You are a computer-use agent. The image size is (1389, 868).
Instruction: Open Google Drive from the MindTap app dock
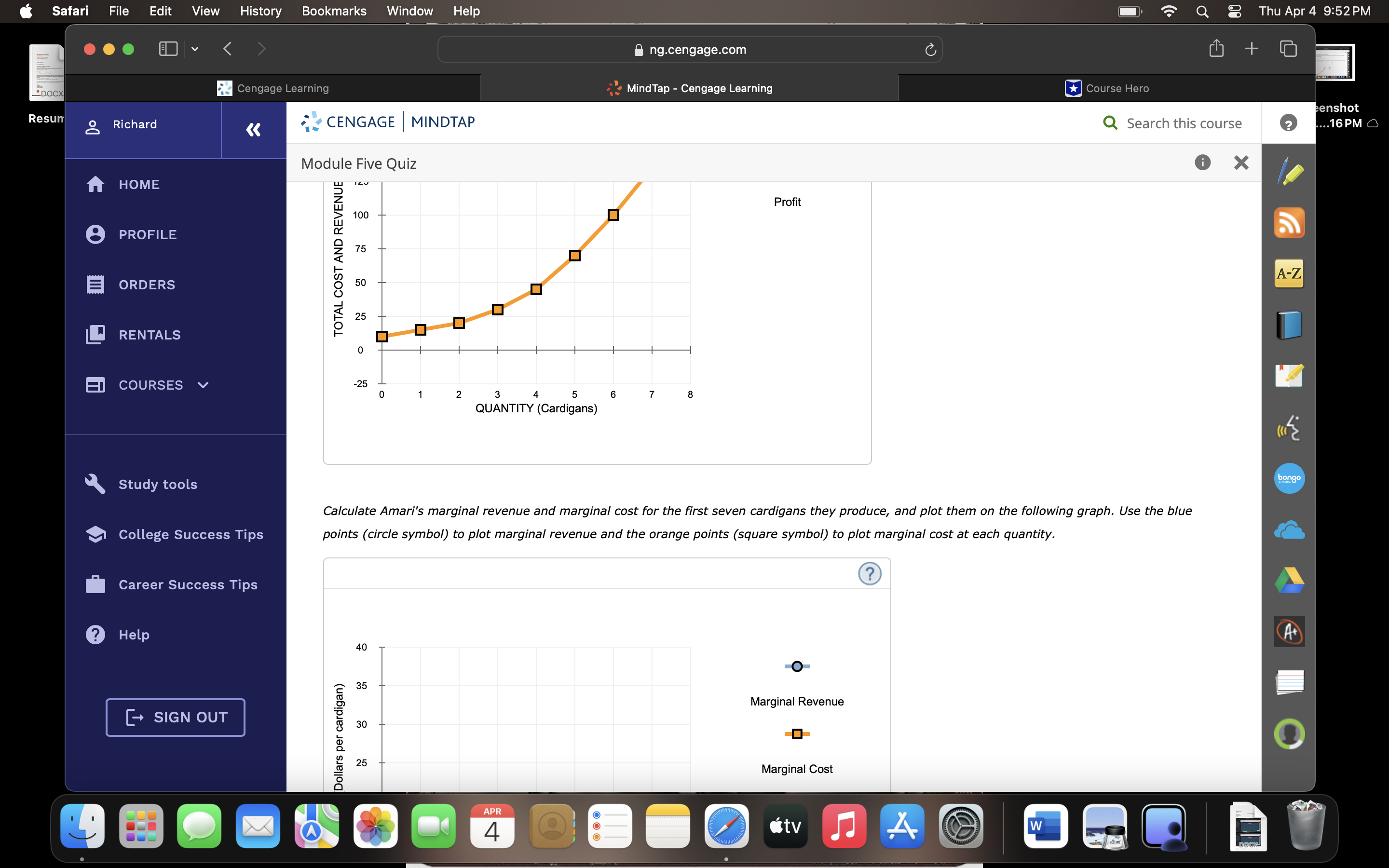click(1289, 580)
